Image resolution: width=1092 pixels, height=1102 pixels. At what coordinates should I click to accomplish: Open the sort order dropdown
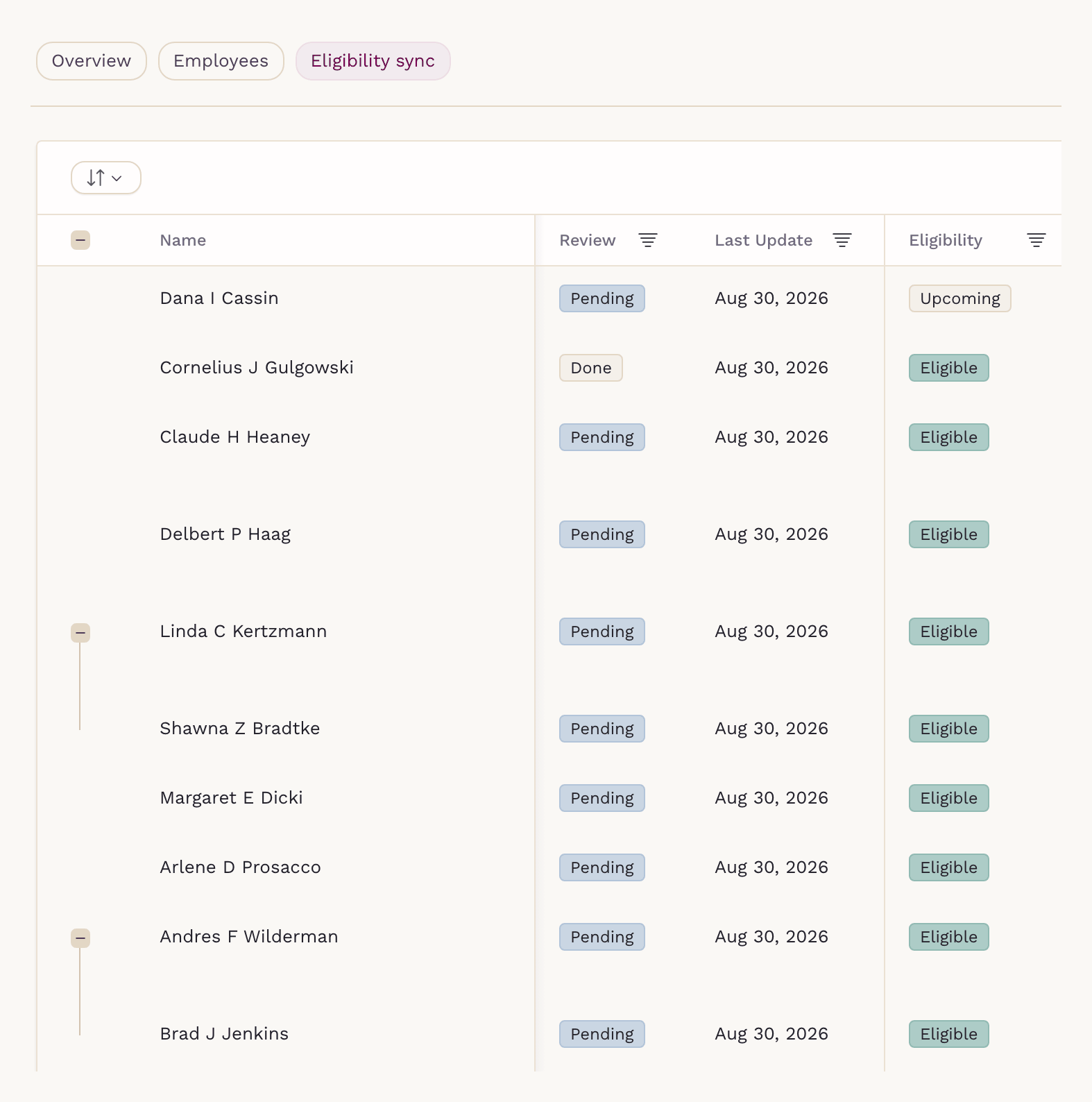tap(106, 178)
